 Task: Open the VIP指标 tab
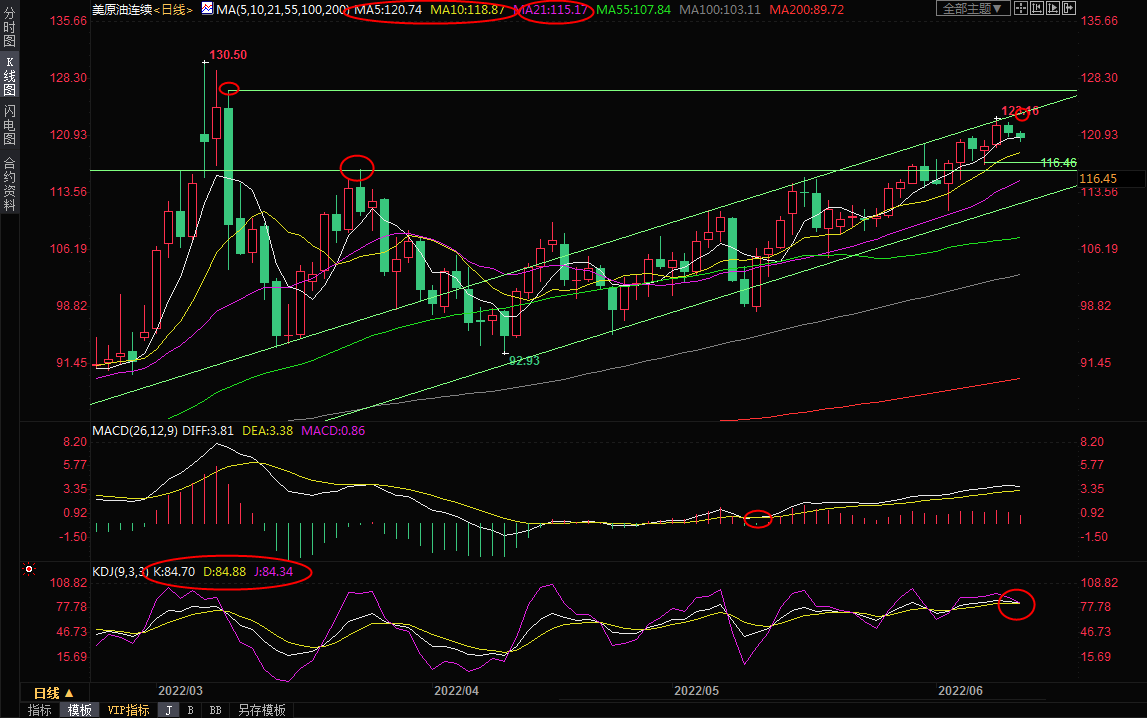(128, 710)
